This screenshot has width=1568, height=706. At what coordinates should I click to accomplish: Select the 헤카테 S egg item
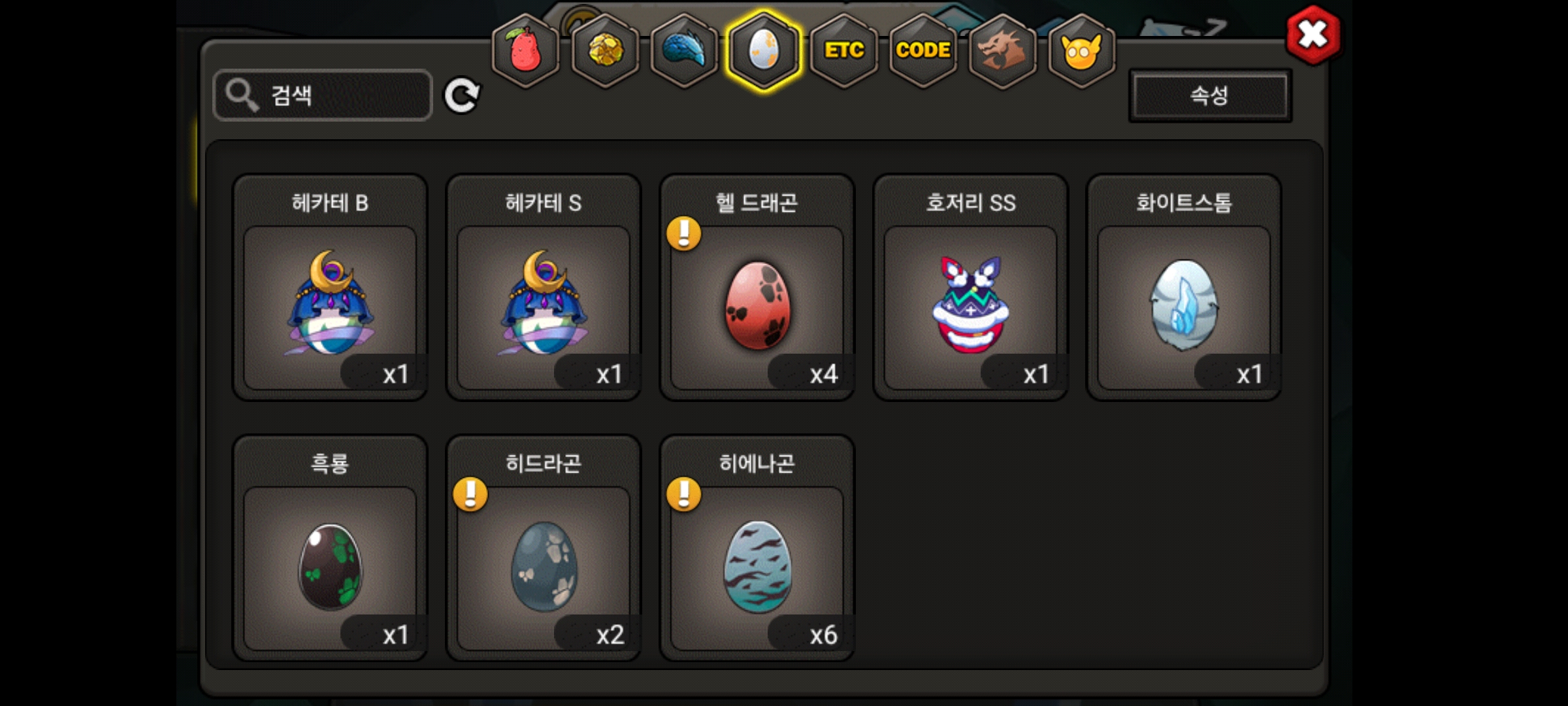coord(544,287)
